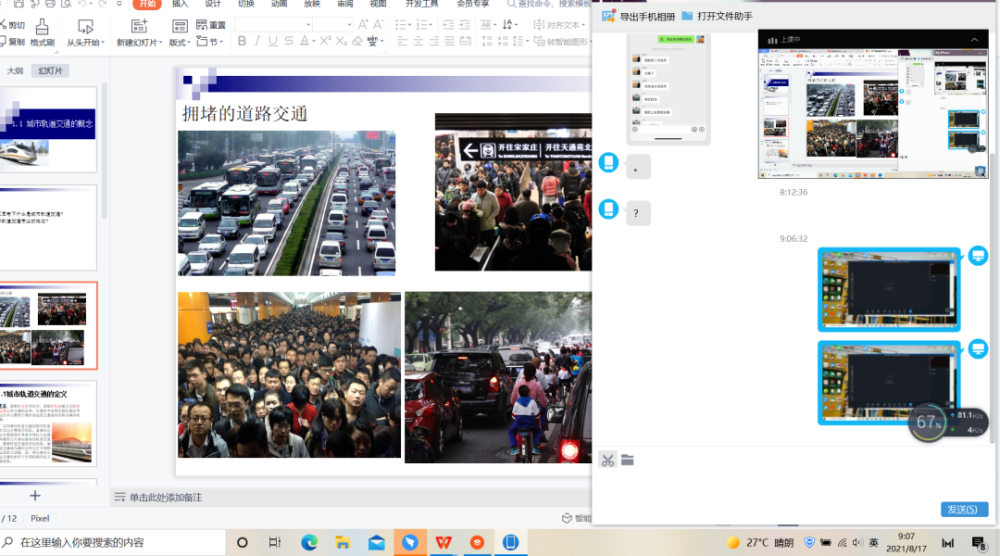
Task: Open the 插入 Insert ribbon tab
Action: point(180,4)
